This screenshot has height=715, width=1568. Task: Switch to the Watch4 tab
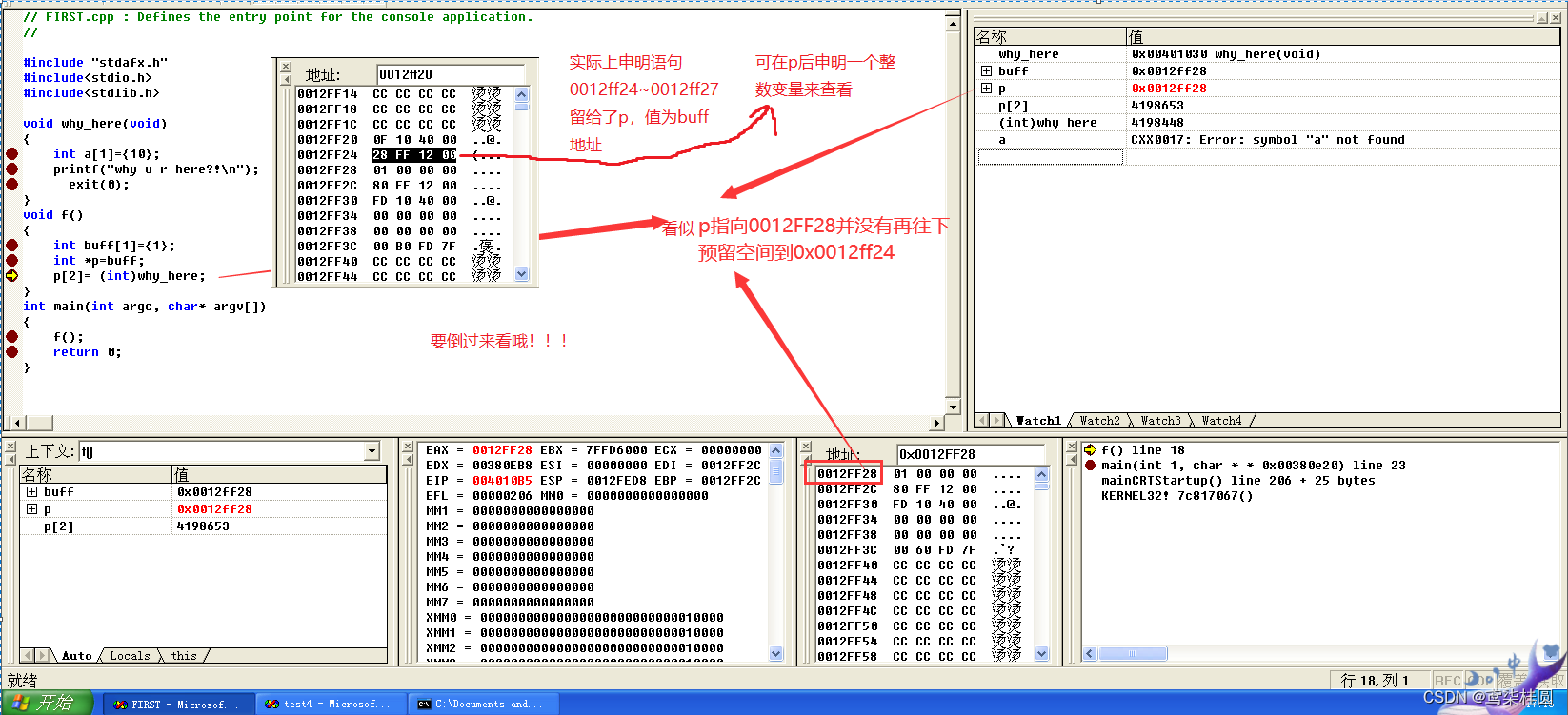[1221, 420]
